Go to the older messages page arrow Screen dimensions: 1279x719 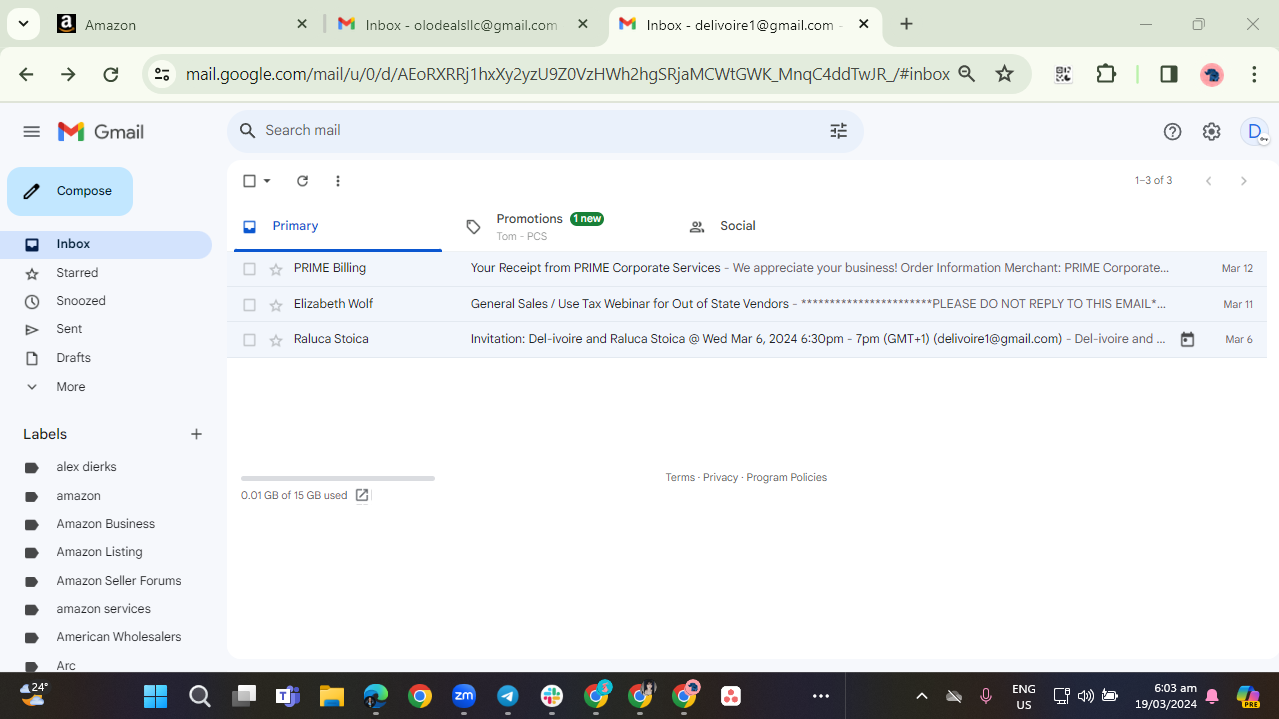pyautogui.click(x=1243, y=181)
